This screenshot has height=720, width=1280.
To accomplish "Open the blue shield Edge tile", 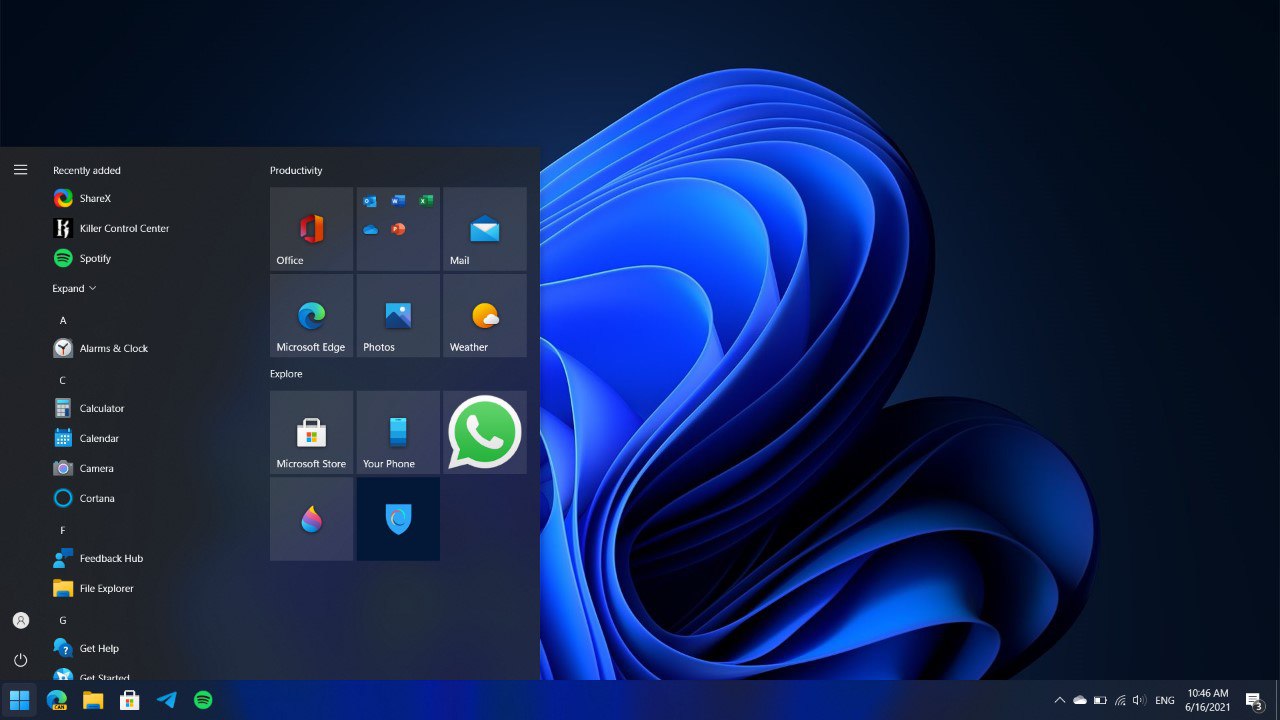I will 398,518.
